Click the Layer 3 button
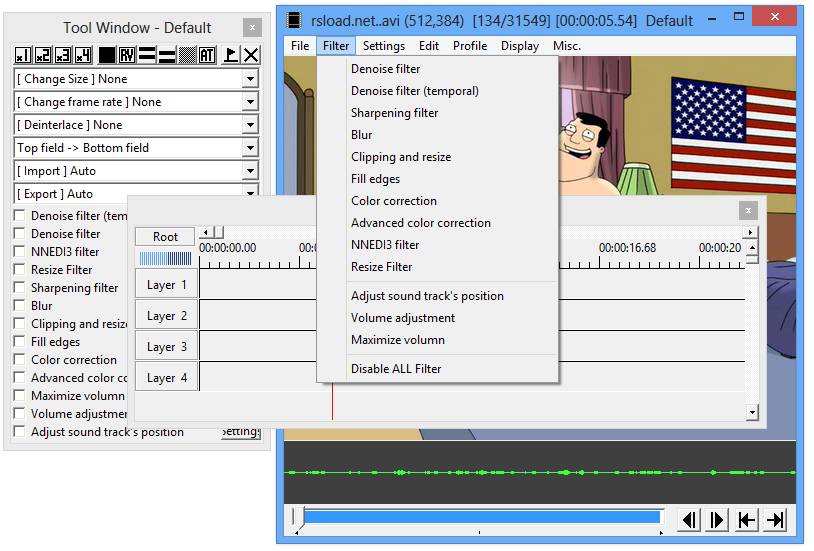Image resolution: width=814 pixels, height=551 pixels. [x=166, y=346]
